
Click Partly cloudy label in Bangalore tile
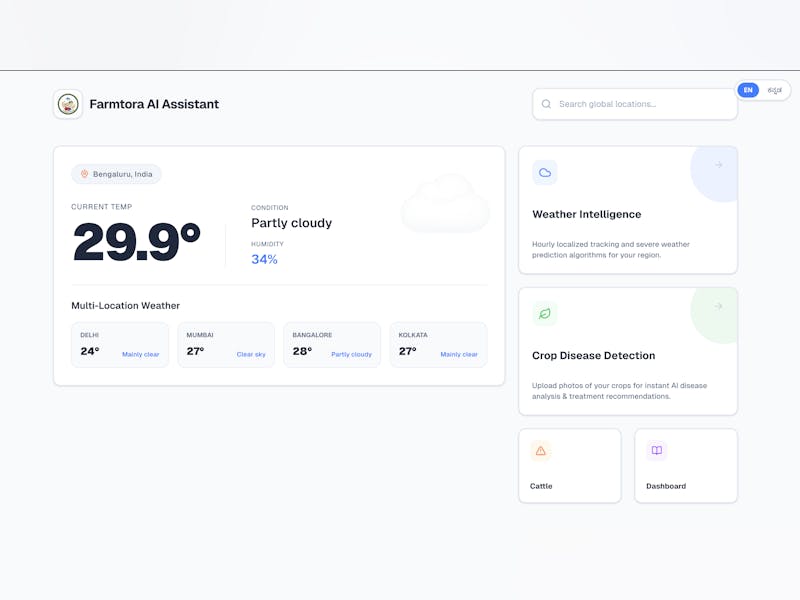(352, 354)
